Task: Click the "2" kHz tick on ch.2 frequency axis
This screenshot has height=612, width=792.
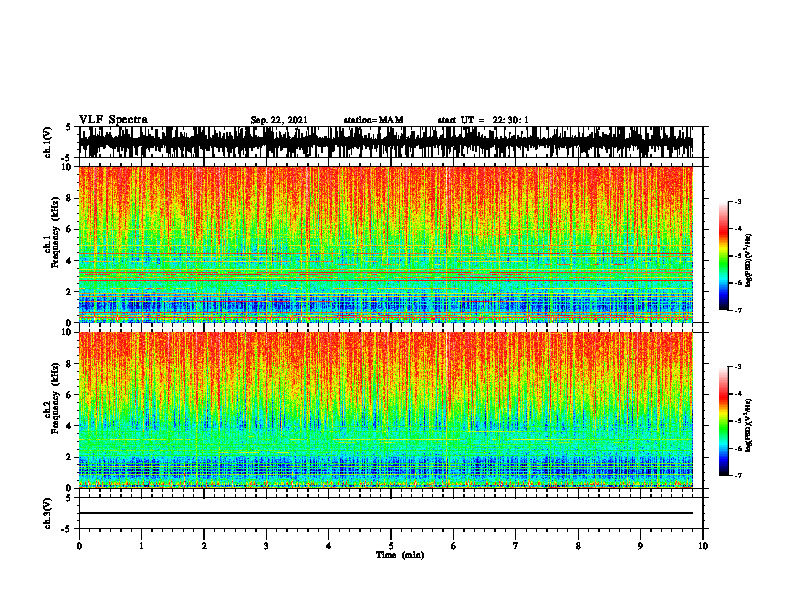Action: (70, 457)
